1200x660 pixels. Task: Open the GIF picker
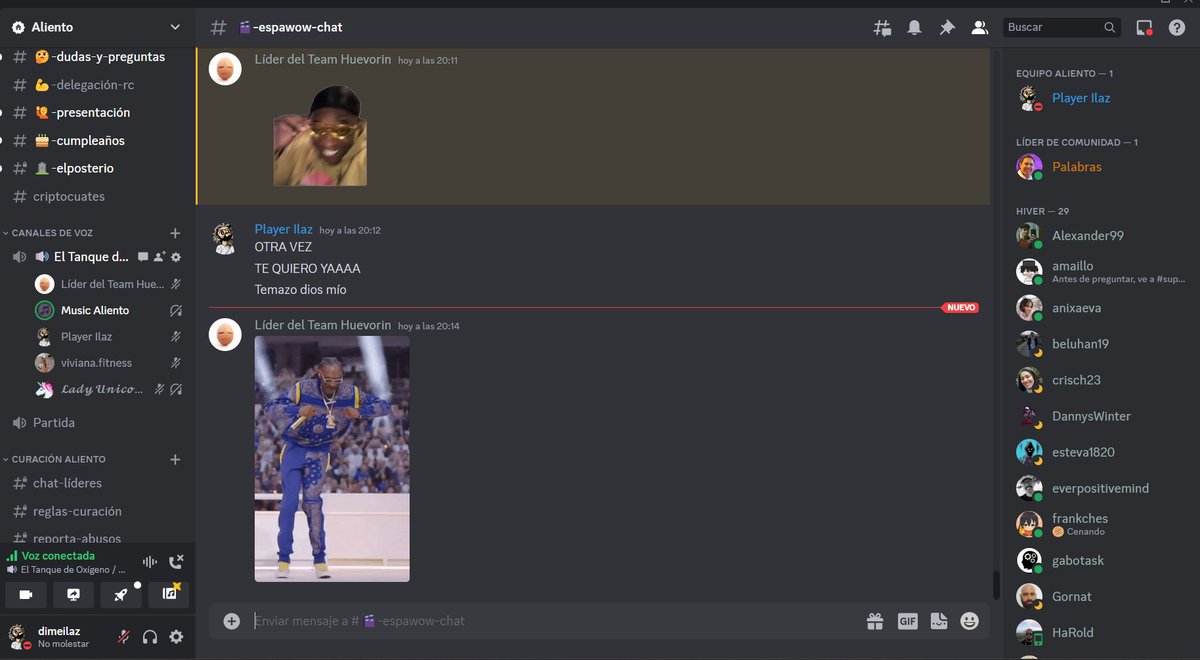point(907,621)
